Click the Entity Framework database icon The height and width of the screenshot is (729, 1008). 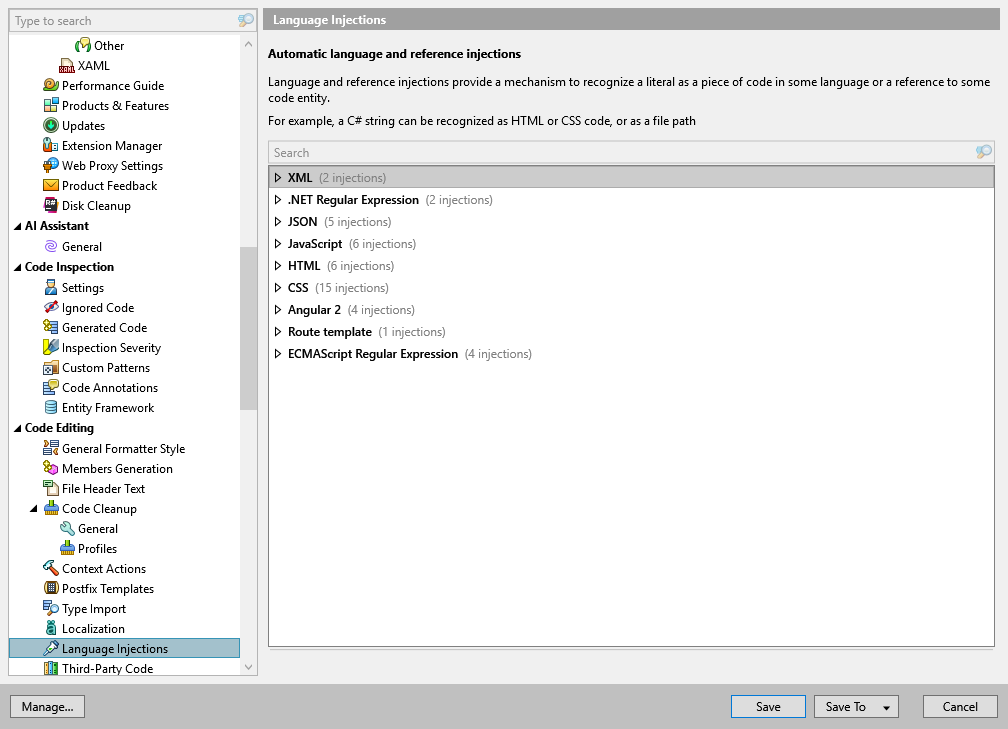point(50,407)
